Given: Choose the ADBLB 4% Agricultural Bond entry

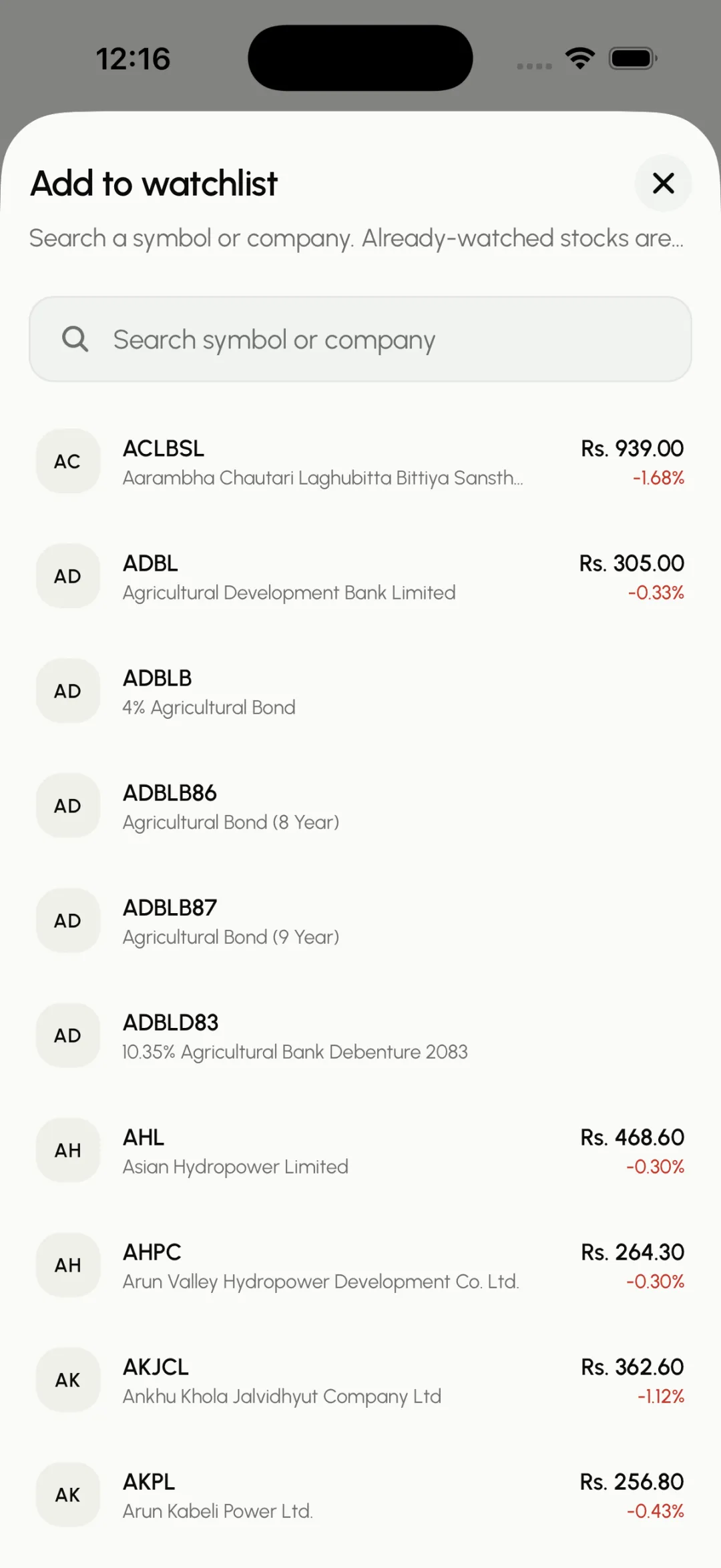Looking at the screenshot, I should (360, 691).
